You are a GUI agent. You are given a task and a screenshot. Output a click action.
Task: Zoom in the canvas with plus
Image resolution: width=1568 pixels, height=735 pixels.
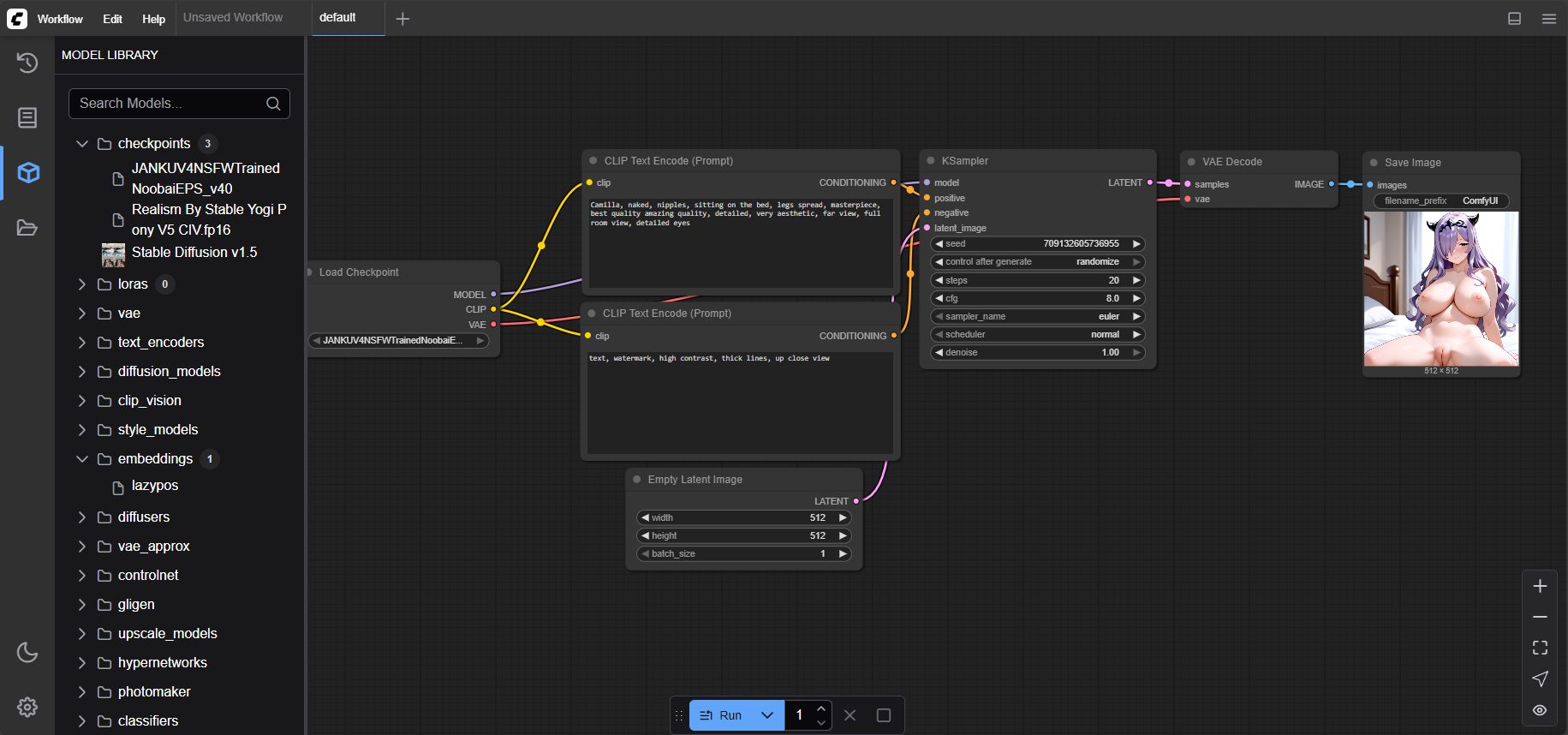tap(1540, 586)
